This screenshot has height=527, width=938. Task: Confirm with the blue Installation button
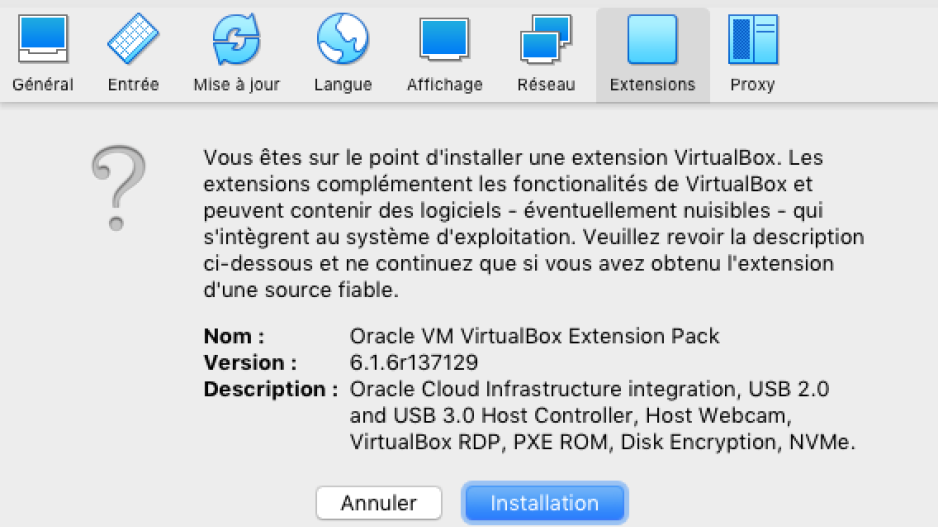point(544,503)
